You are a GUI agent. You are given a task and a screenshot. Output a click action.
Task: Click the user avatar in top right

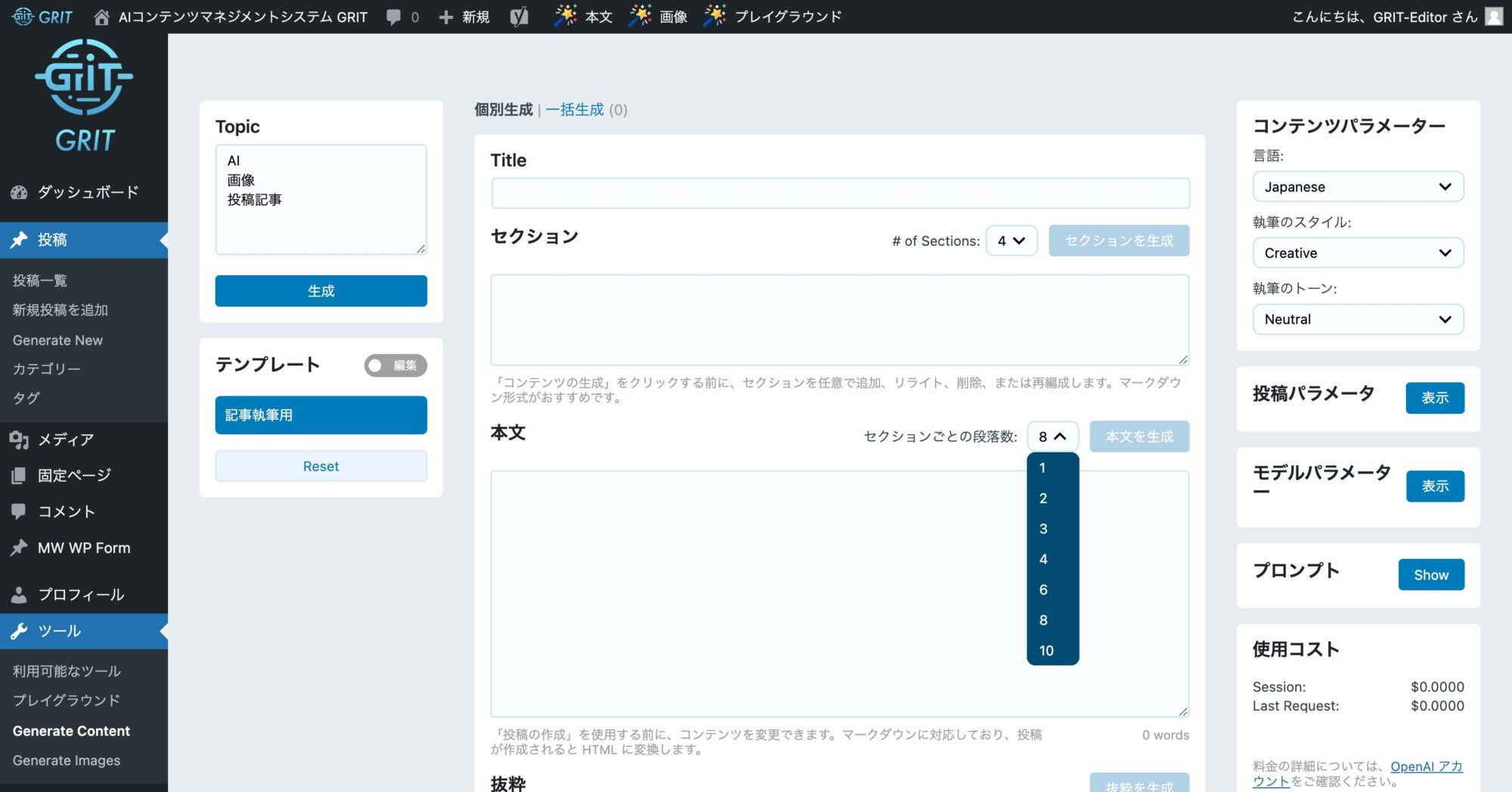(x=1493, y=17)
